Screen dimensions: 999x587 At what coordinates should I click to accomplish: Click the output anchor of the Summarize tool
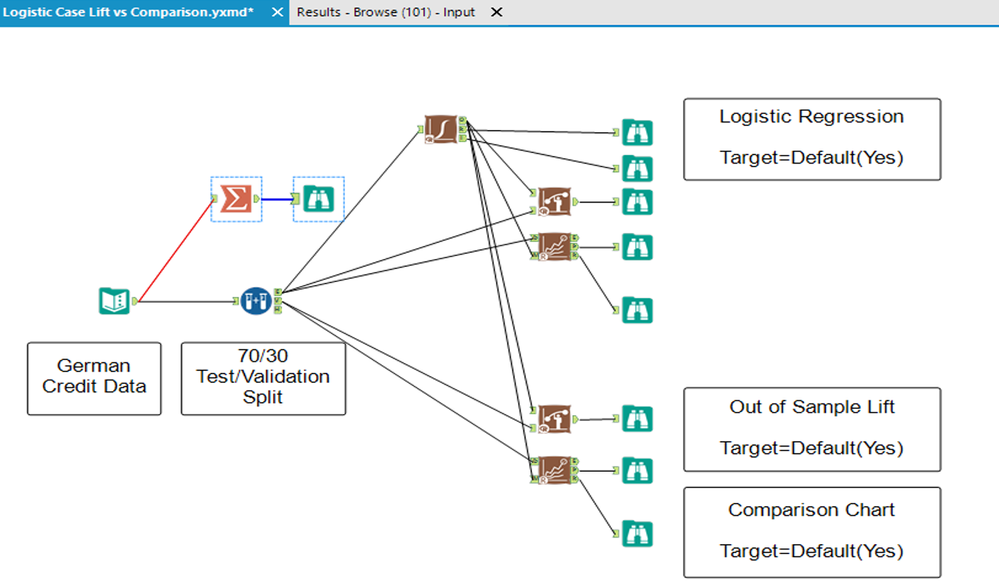pyautogui.click(x=256, y=199)
